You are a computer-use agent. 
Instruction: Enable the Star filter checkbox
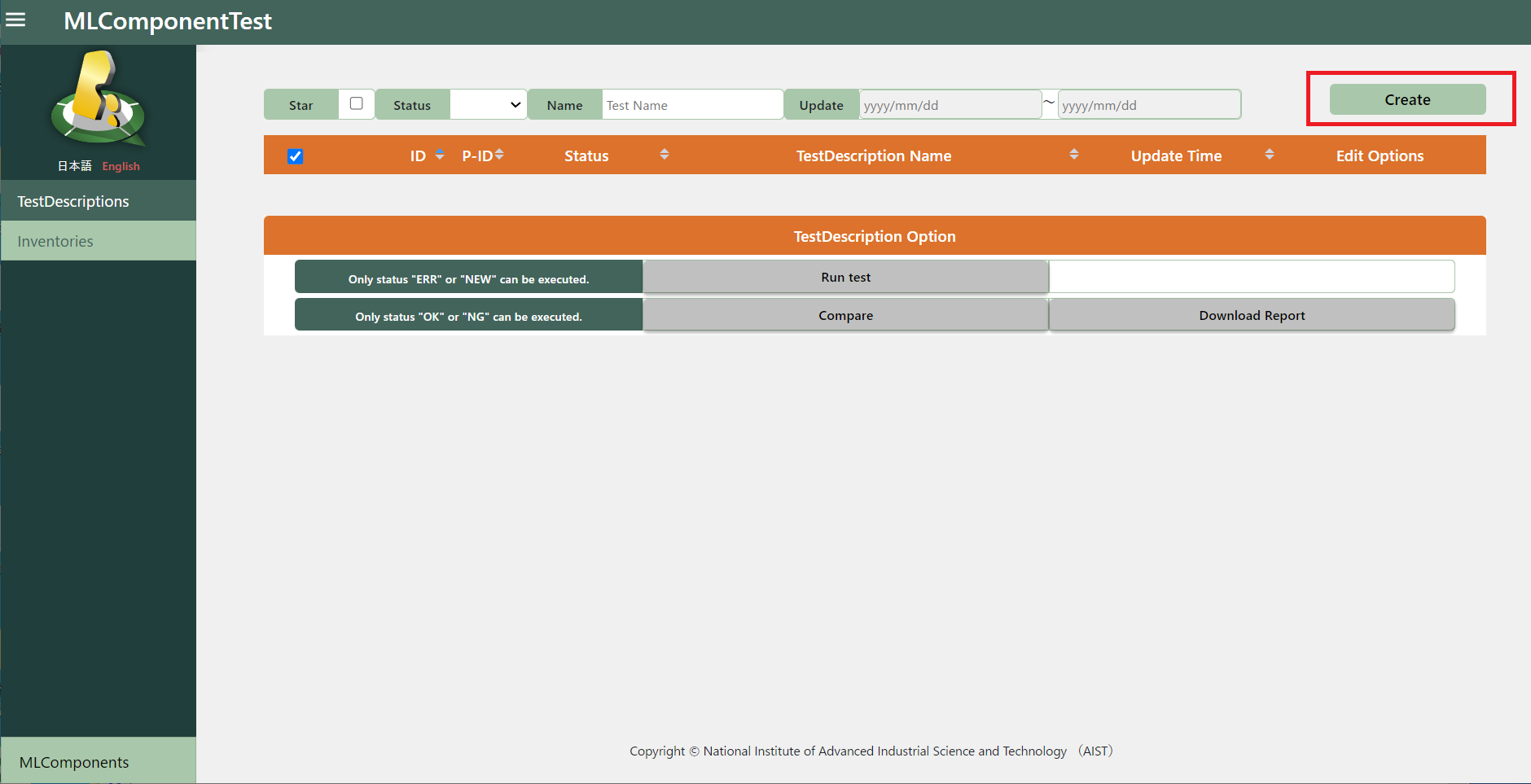pos(356,103)
